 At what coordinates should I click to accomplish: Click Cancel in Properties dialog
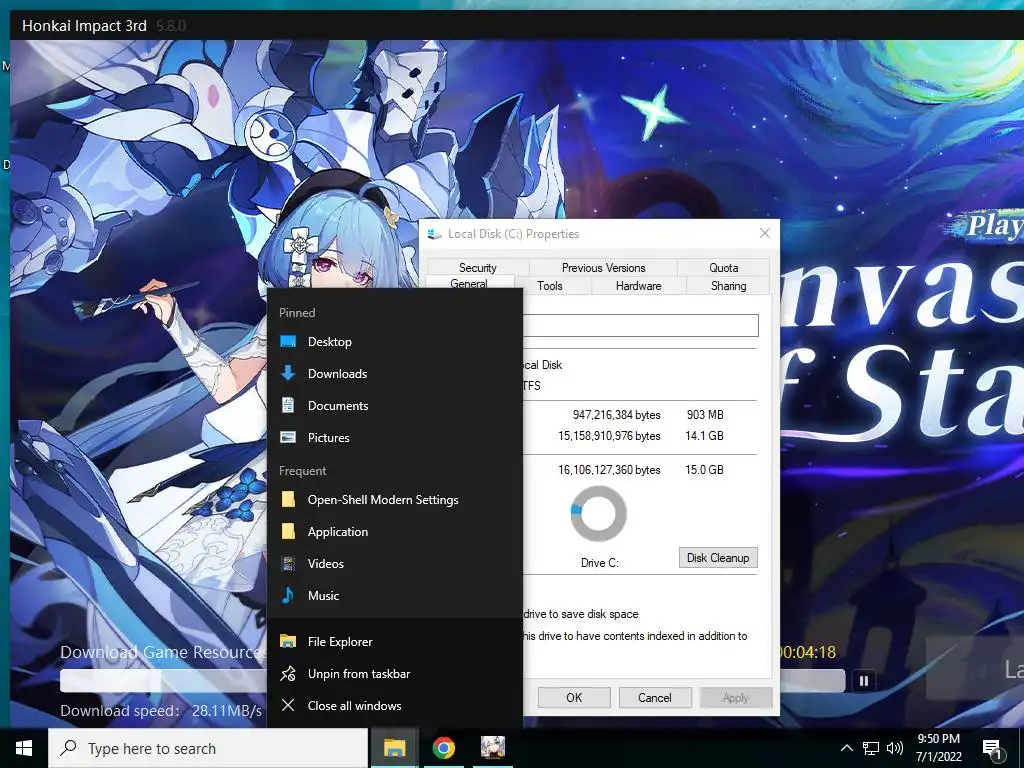point(654,697)
